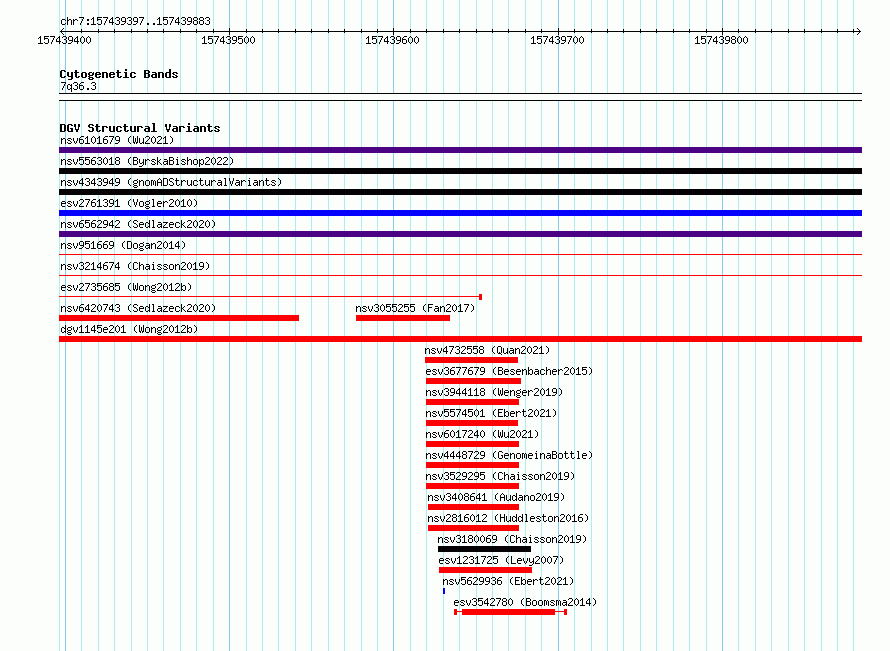Image resolution: width=890 pixels, height=651 pixels.
Task: Click the 7q36.3 band label
Action: [78, 86]
